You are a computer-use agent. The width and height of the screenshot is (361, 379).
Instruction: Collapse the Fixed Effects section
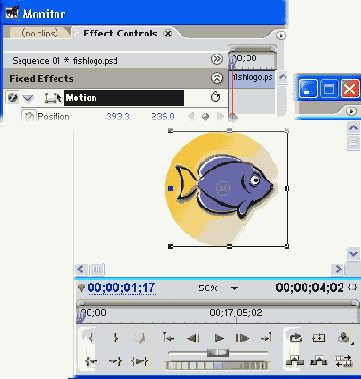click(217, 78)
